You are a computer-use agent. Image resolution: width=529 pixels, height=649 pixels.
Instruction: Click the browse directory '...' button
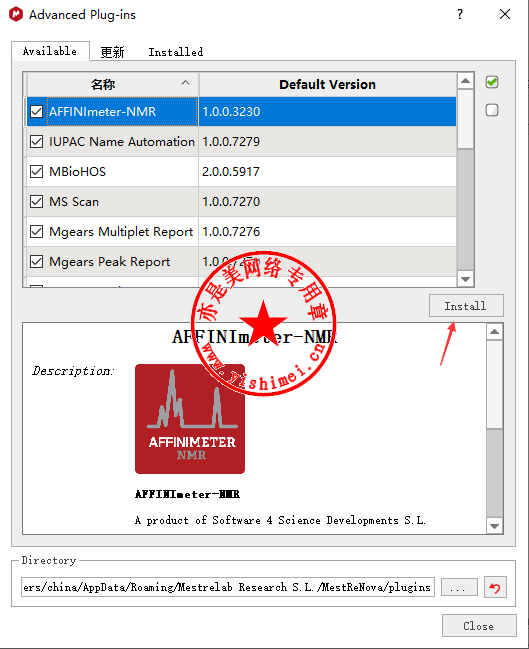[459, 587]
